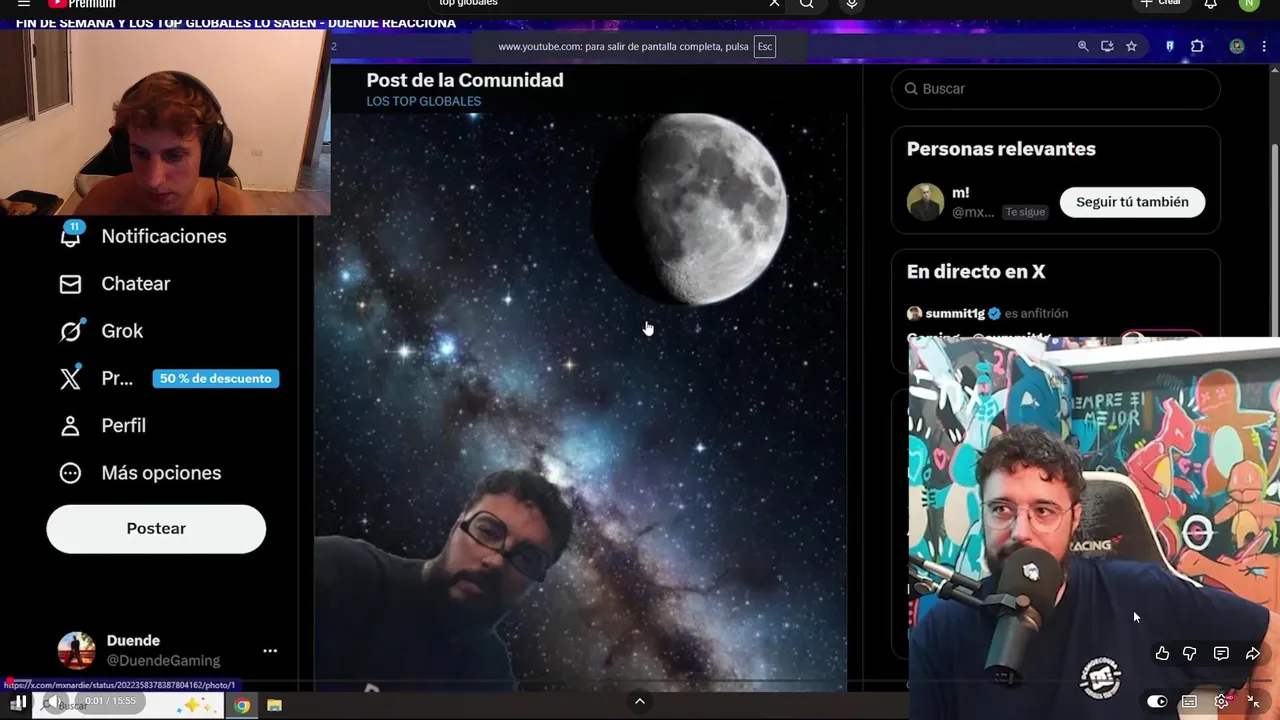Click the YouTube Crear button
Screen dimensions: 1280x720
1161,4
